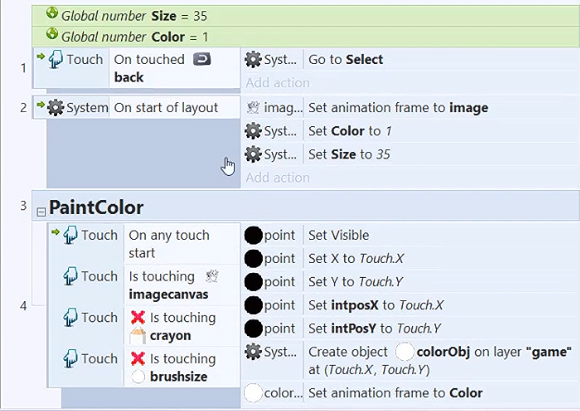Click the white colorObj swatch in Create object action

coord(404,352)
